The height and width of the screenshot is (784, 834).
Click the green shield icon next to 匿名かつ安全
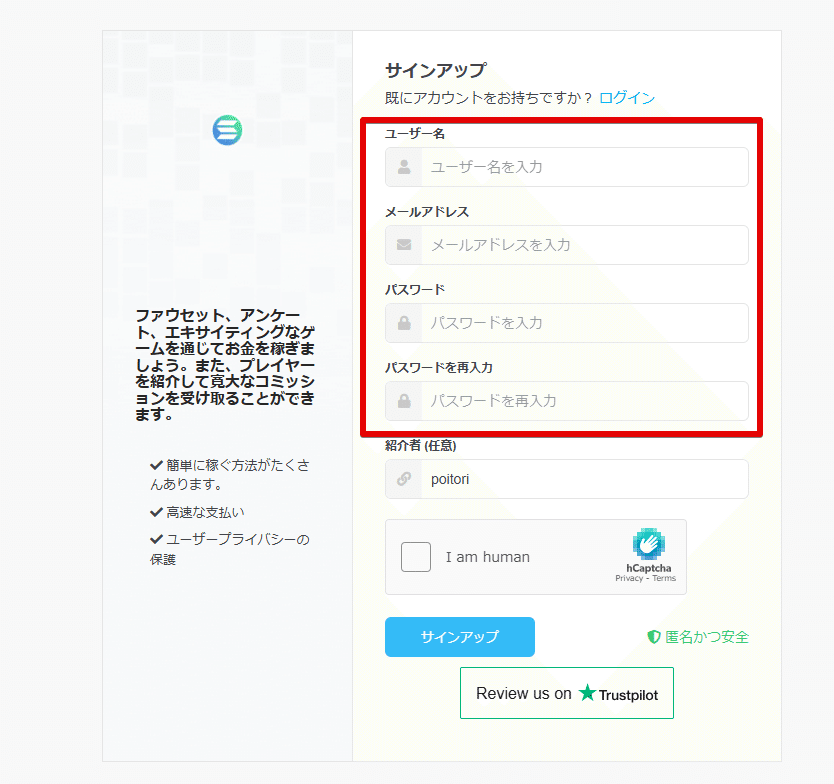coord(653,637)
